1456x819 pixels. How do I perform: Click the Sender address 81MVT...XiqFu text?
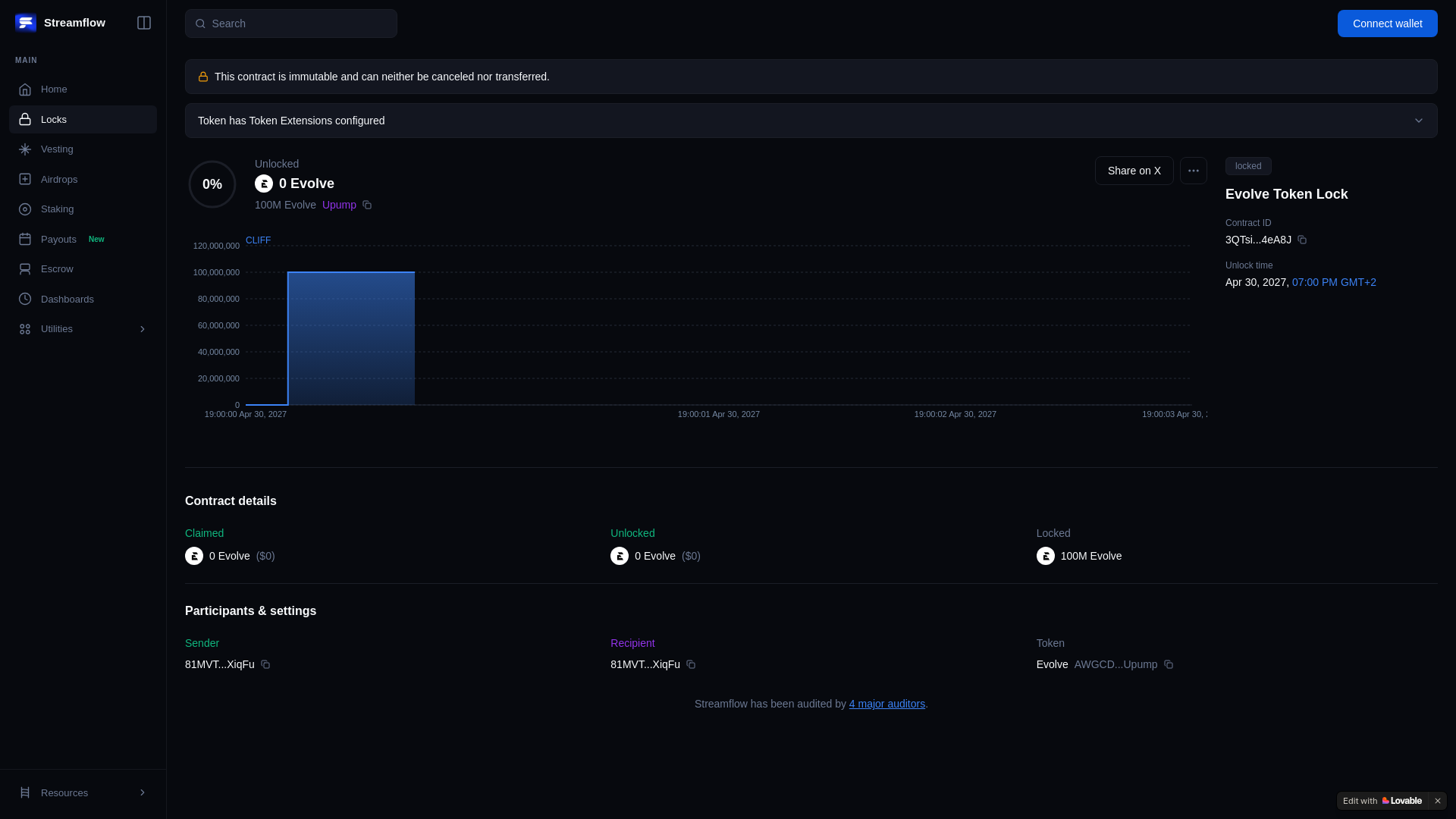220,664
